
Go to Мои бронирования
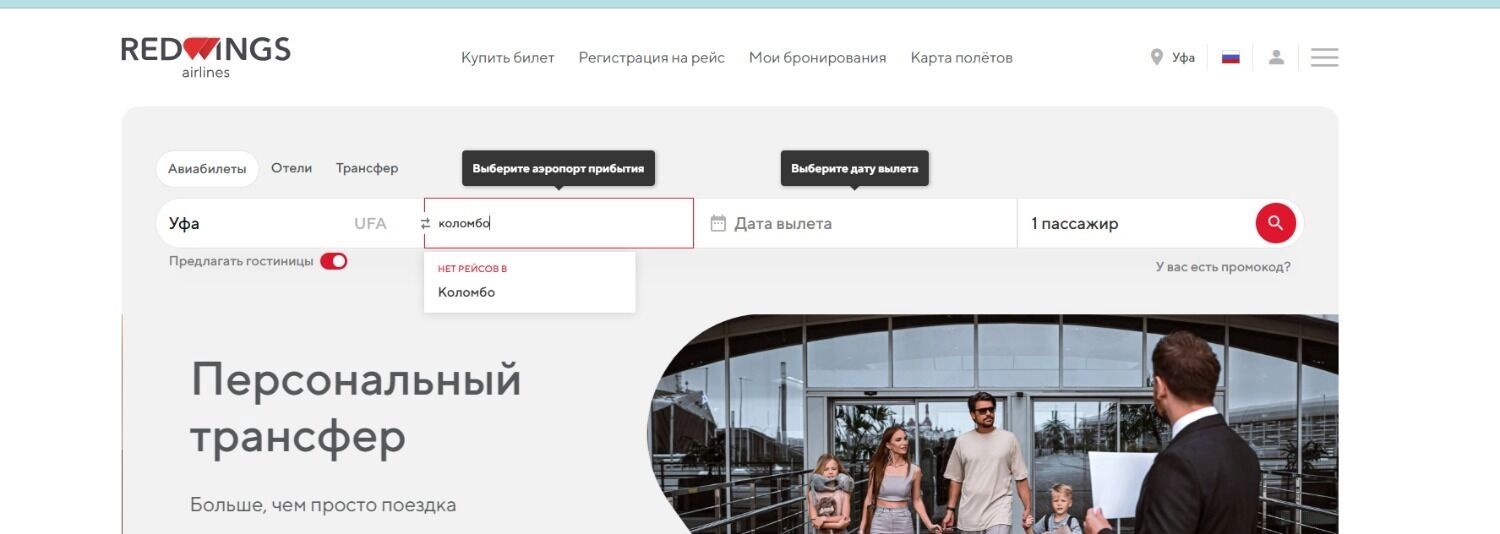click(x=817, y=58)
